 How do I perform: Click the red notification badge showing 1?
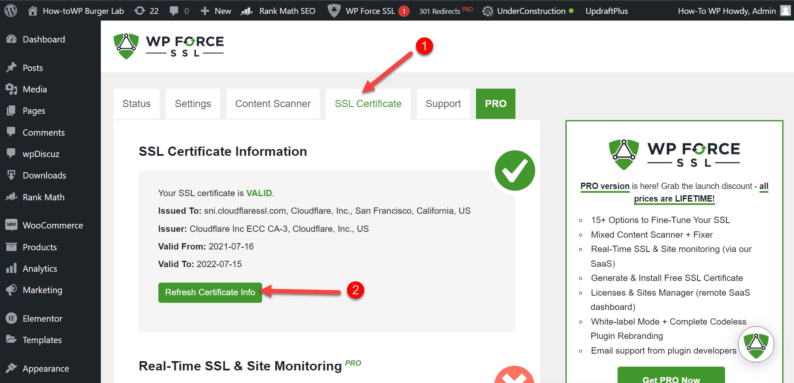click(x=404, y=11)
